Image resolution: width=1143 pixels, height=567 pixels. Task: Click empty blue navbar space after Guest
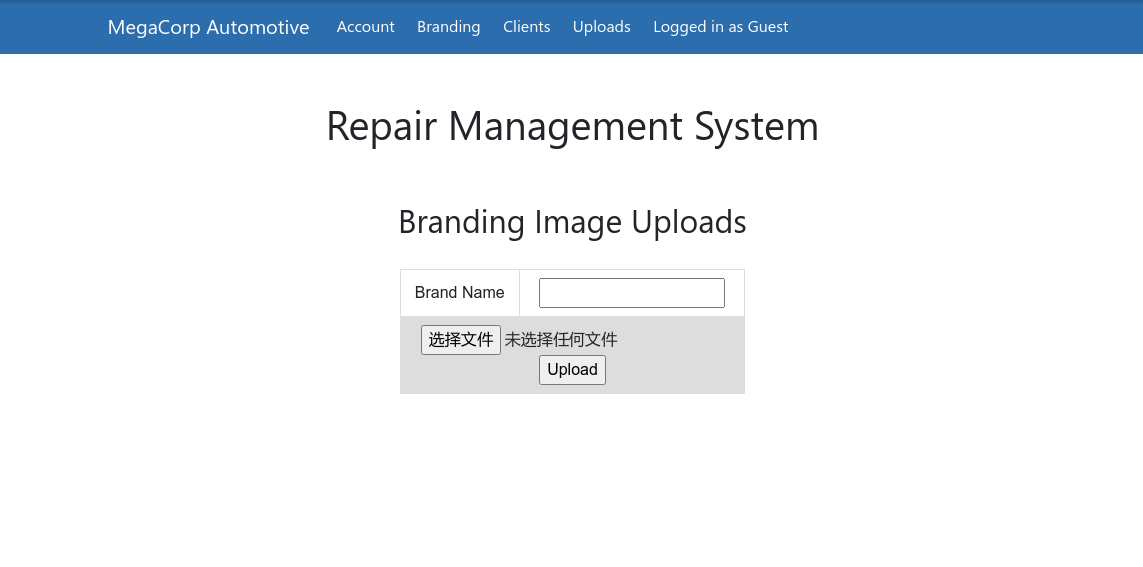pyautogui.click(x=950, y=27)
